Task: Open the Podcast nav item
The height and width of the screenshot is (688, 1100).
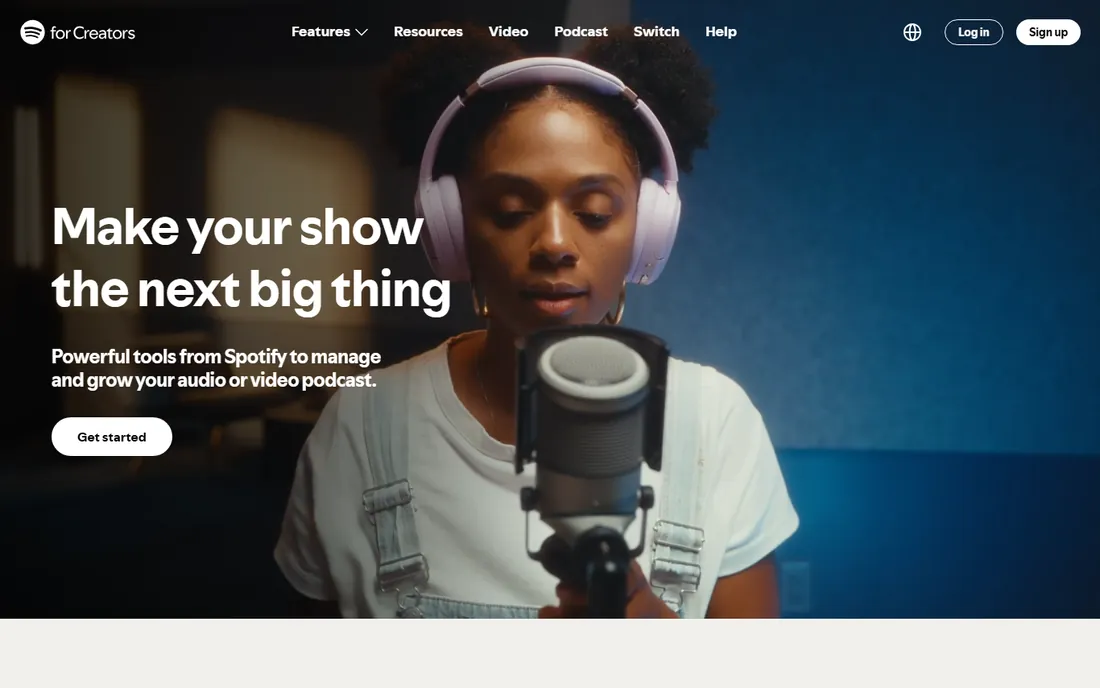Action: pos(581,32)
